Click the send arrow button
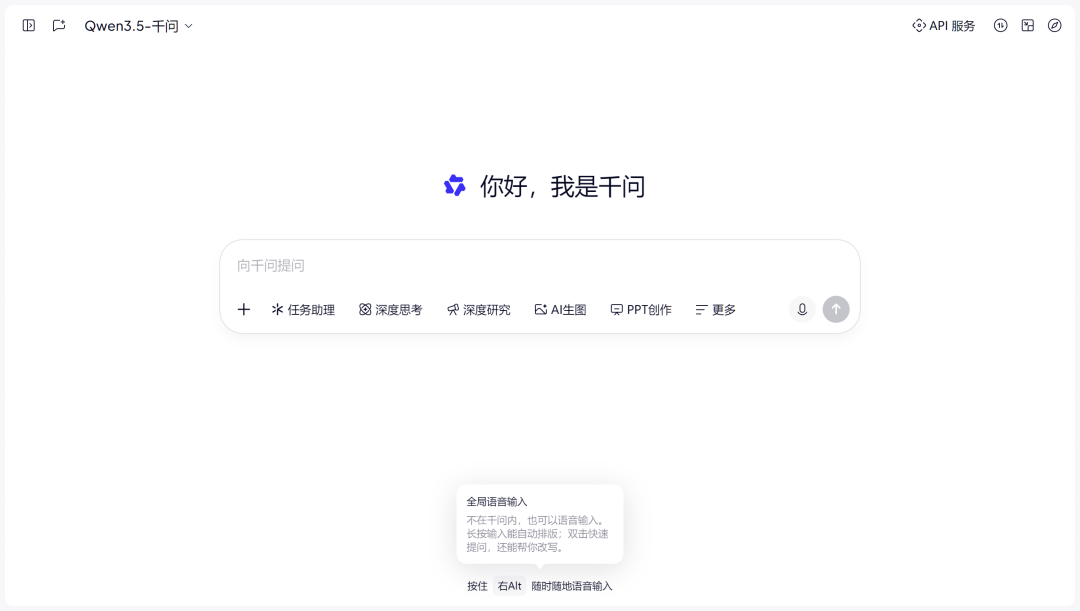1080x611 pixels. point(836,309)
